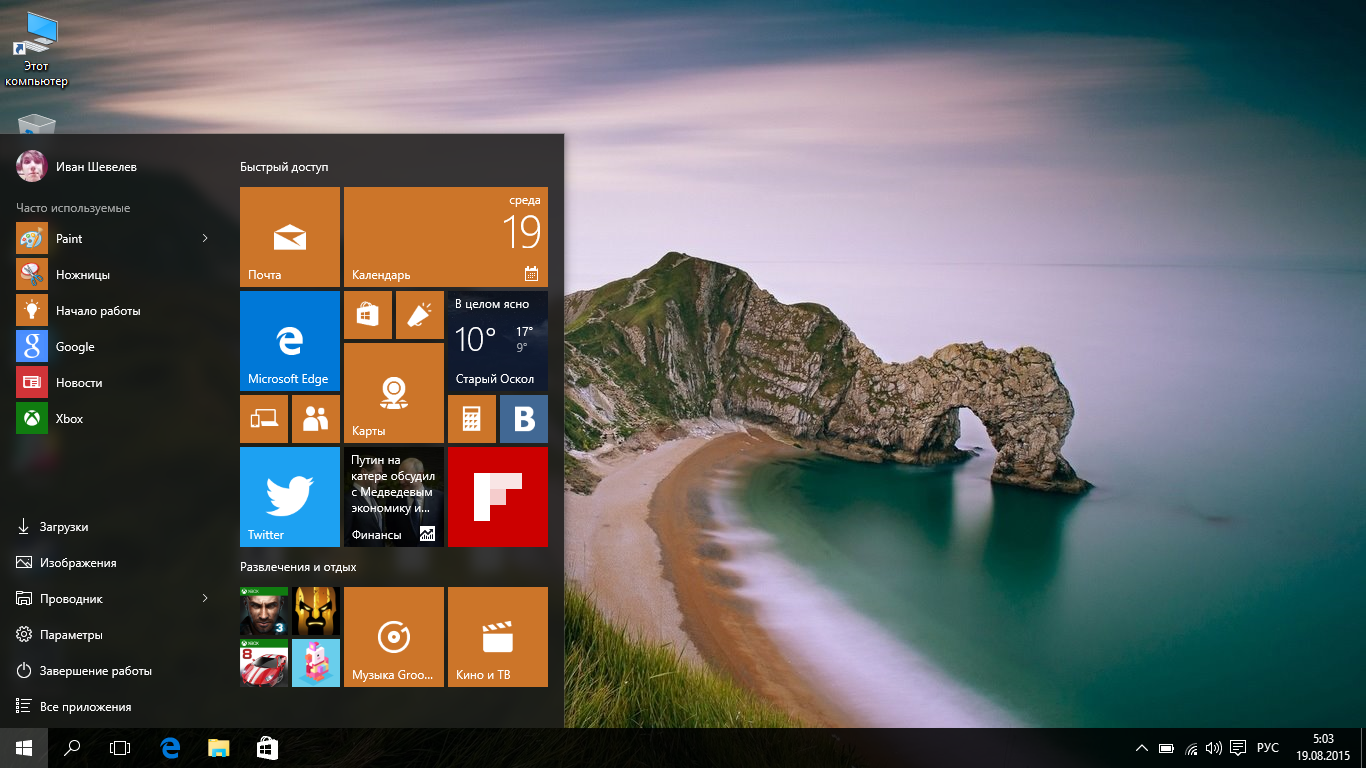Image resolution: width=1366 pixels, height=768 pixels.
Task: Open the Calculator small tile
Action: (472, 419)
